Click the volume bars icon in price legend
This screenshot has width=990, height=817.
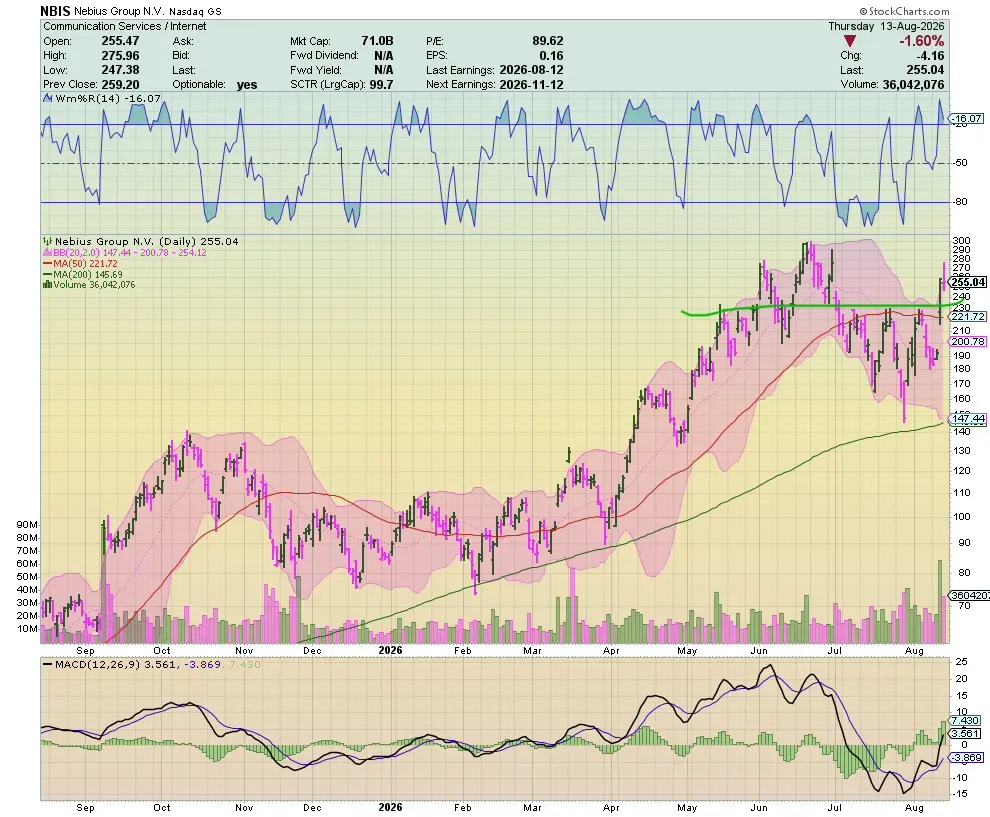47,285
